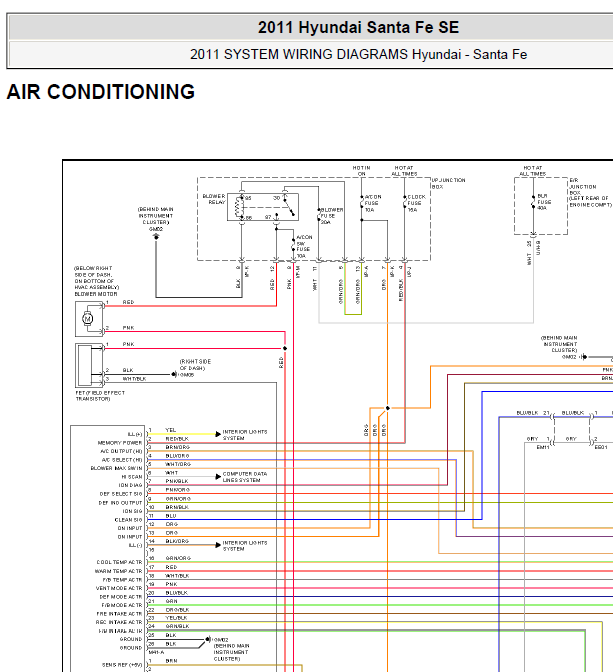613x672 pixels.
Task: Click the "A/CON SW FUSE 10A" label
Action: [x=304, y=246]
